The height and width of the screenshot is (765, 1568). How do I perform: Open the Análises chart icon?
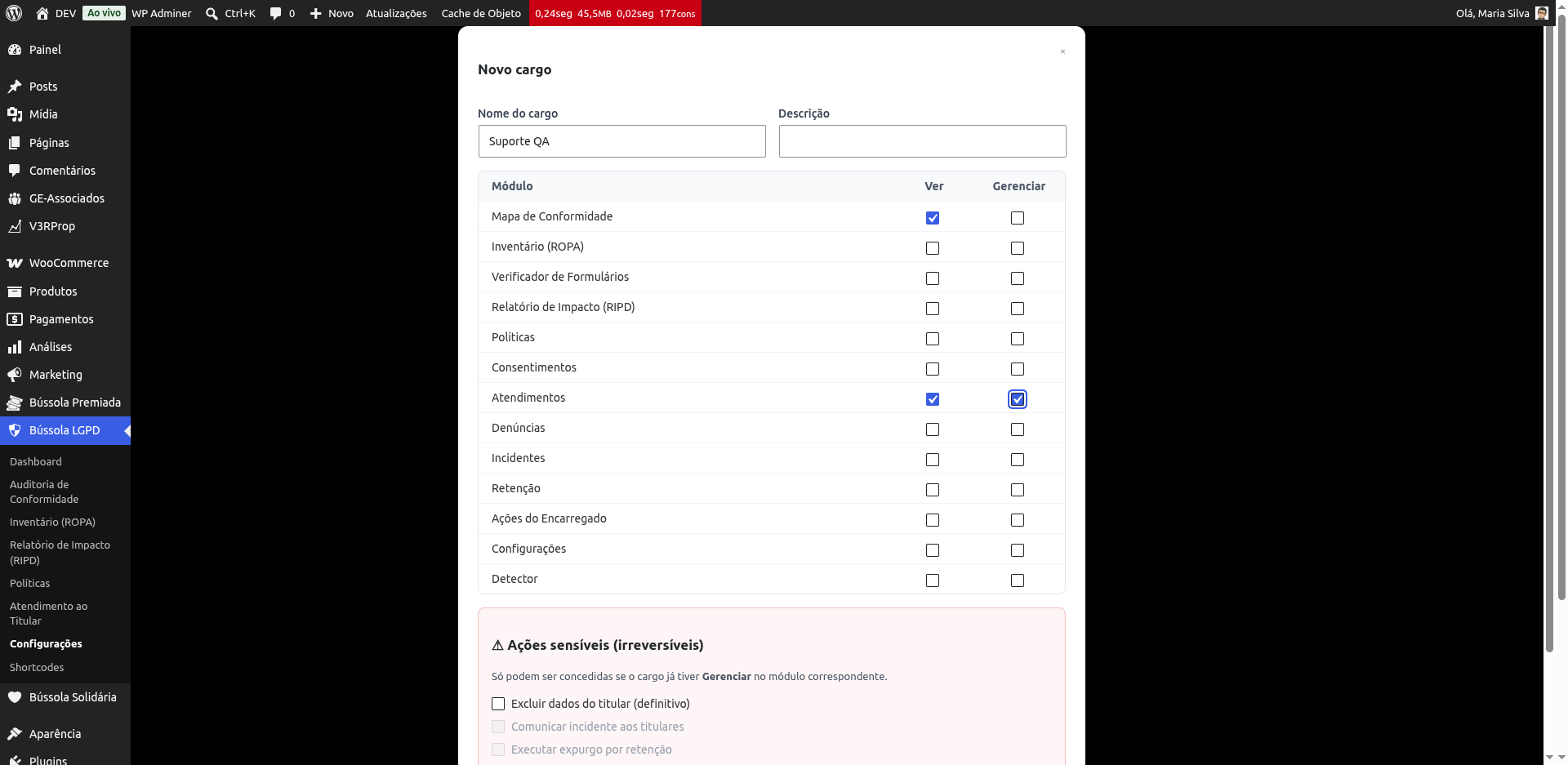15,347
